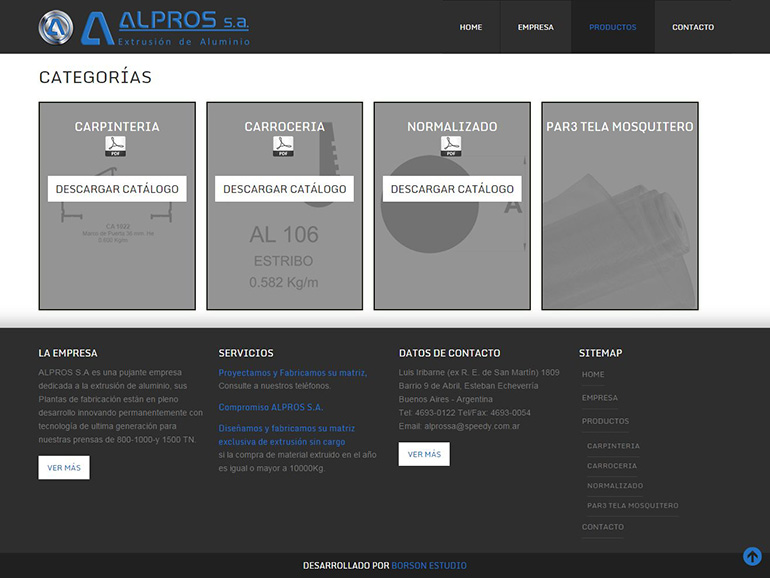Click PAR3 TELA MOSQUITERO in the sitemap
The height and width of the screenshot is (578, 770).
632,505
